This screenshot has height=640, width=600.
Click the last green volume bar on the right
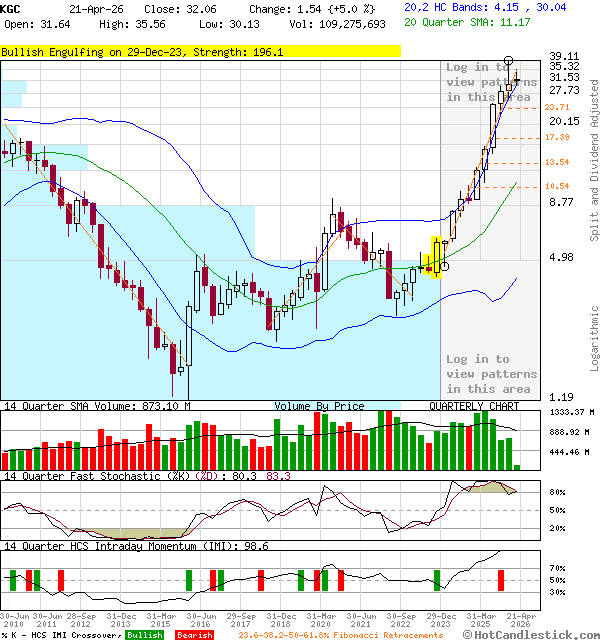point(517,466)
